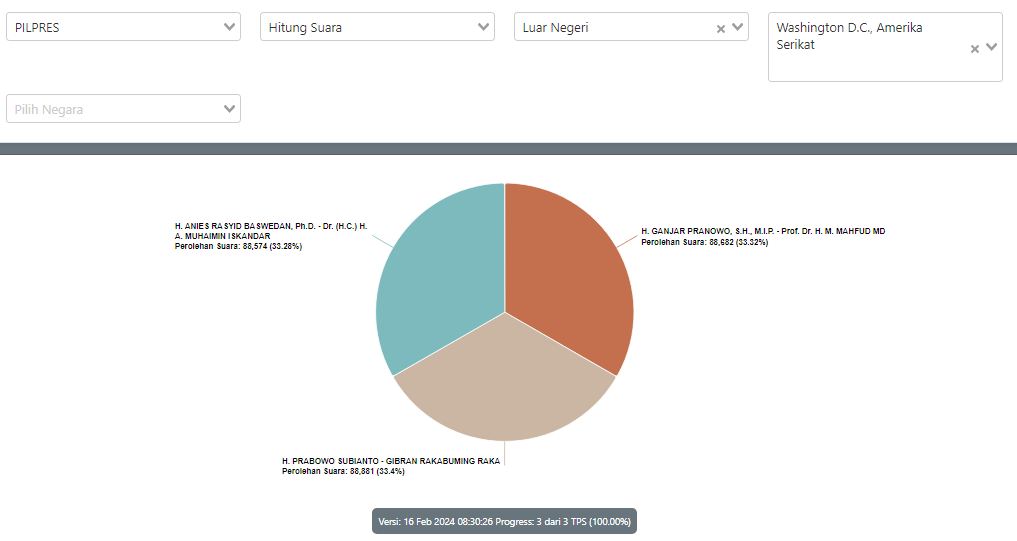Open the PILPRES election type selector

(x=110, y=27)
